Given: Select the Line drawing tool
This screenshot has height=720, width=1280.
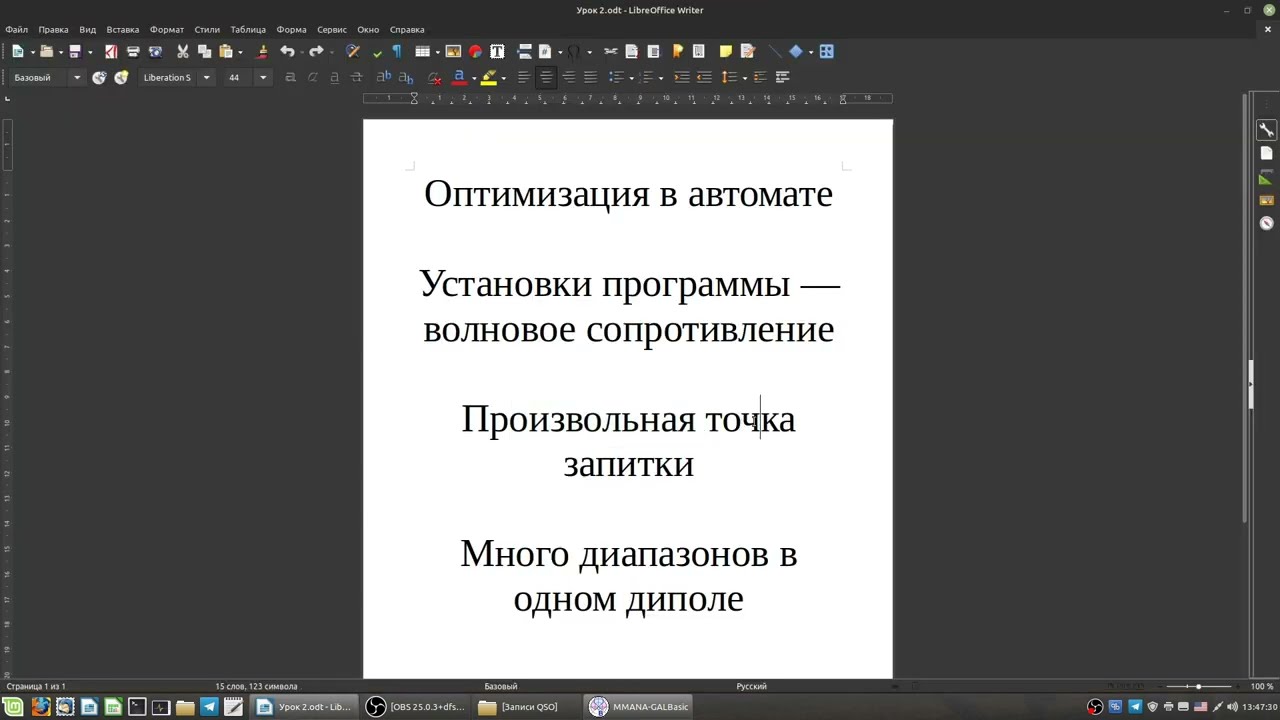Looking at the screenshot, I should (775, 51).
